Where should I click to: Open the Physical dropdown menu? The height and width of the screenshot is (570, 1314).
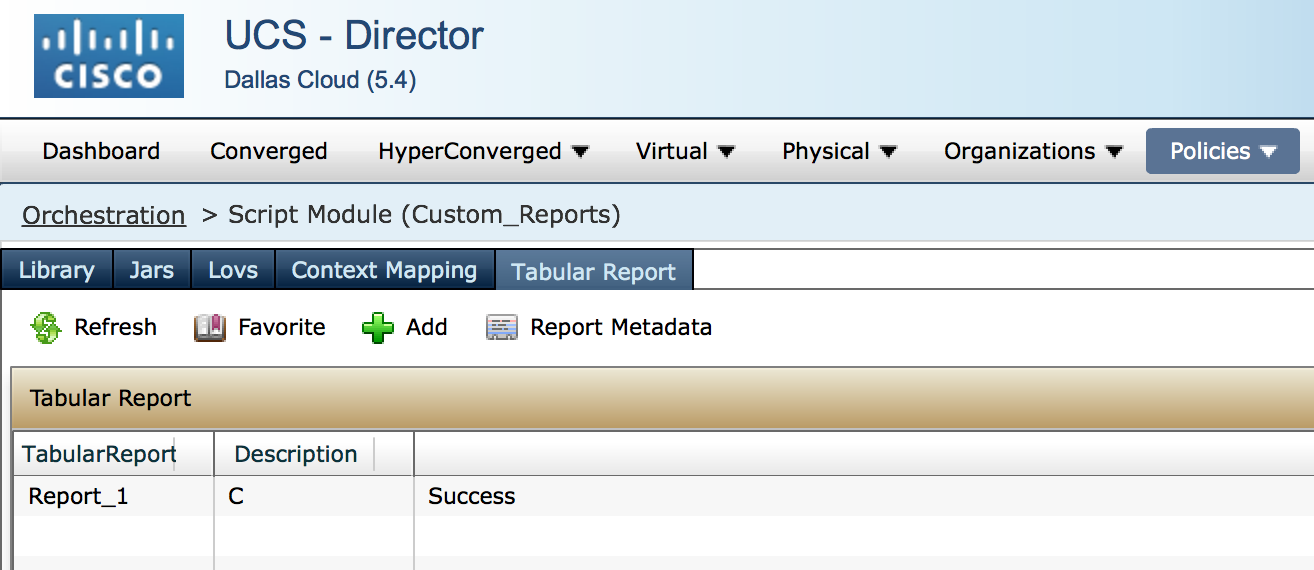(x=839, y=151)
